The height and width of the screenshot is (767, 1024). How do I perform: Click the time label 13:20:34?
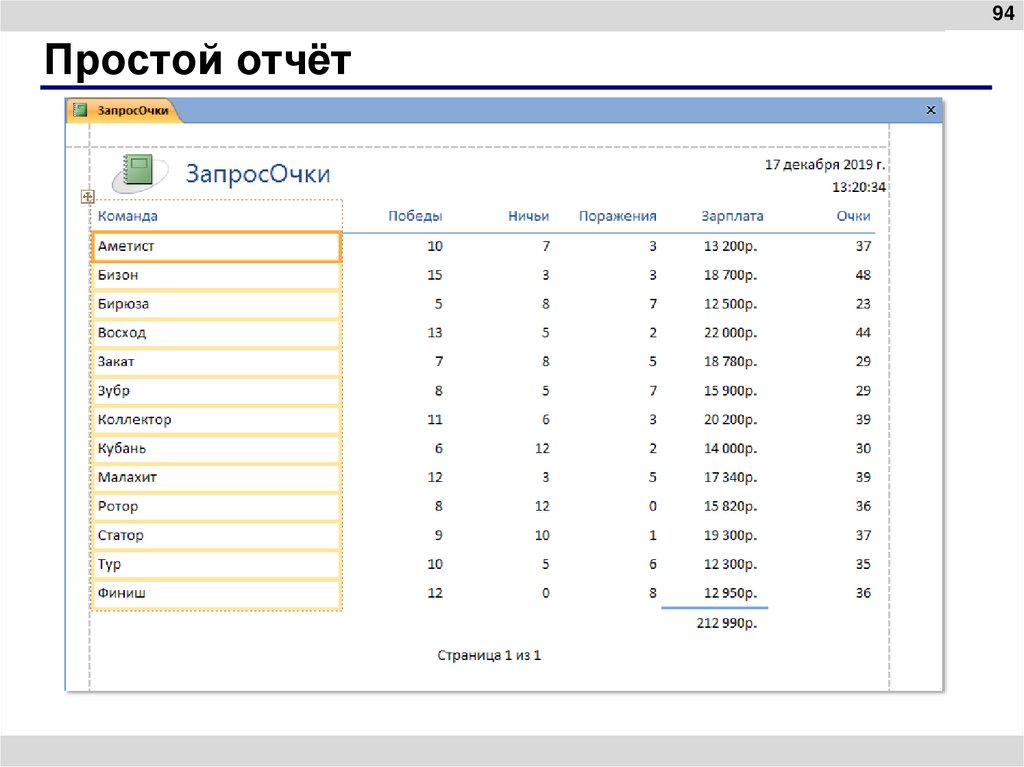pyautogui.click(x=858, y=186)
